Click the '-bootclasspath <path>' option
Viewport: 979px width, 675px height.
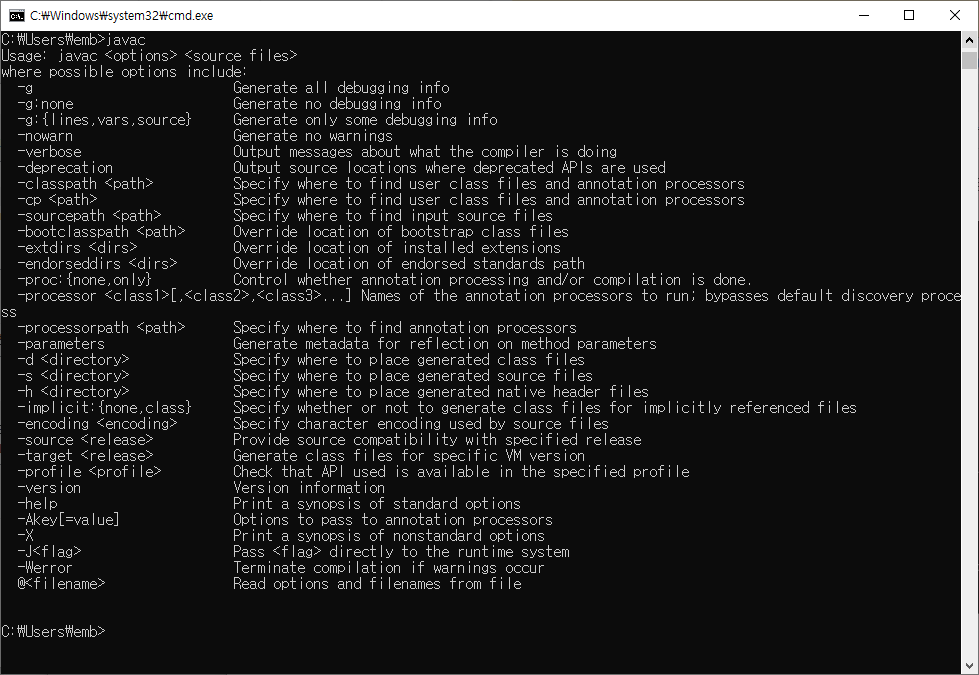101,232
